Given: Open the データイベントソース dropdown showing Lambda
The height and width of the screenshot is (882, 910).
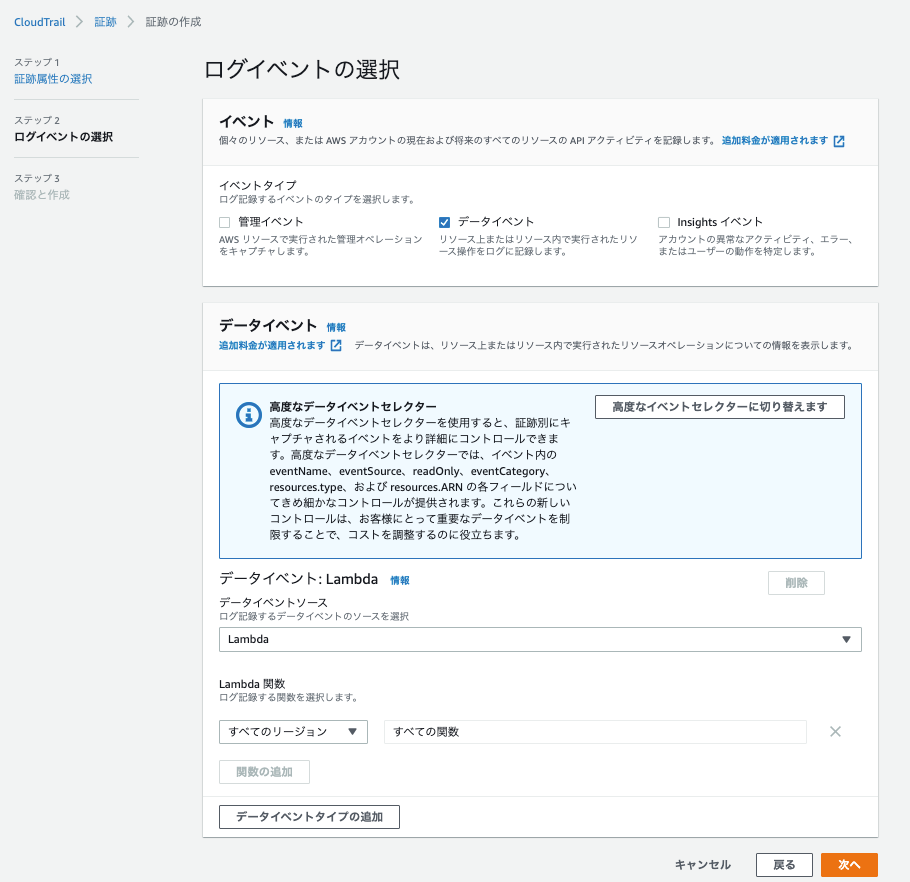Looking at the screenshot, I should [540, 639].
